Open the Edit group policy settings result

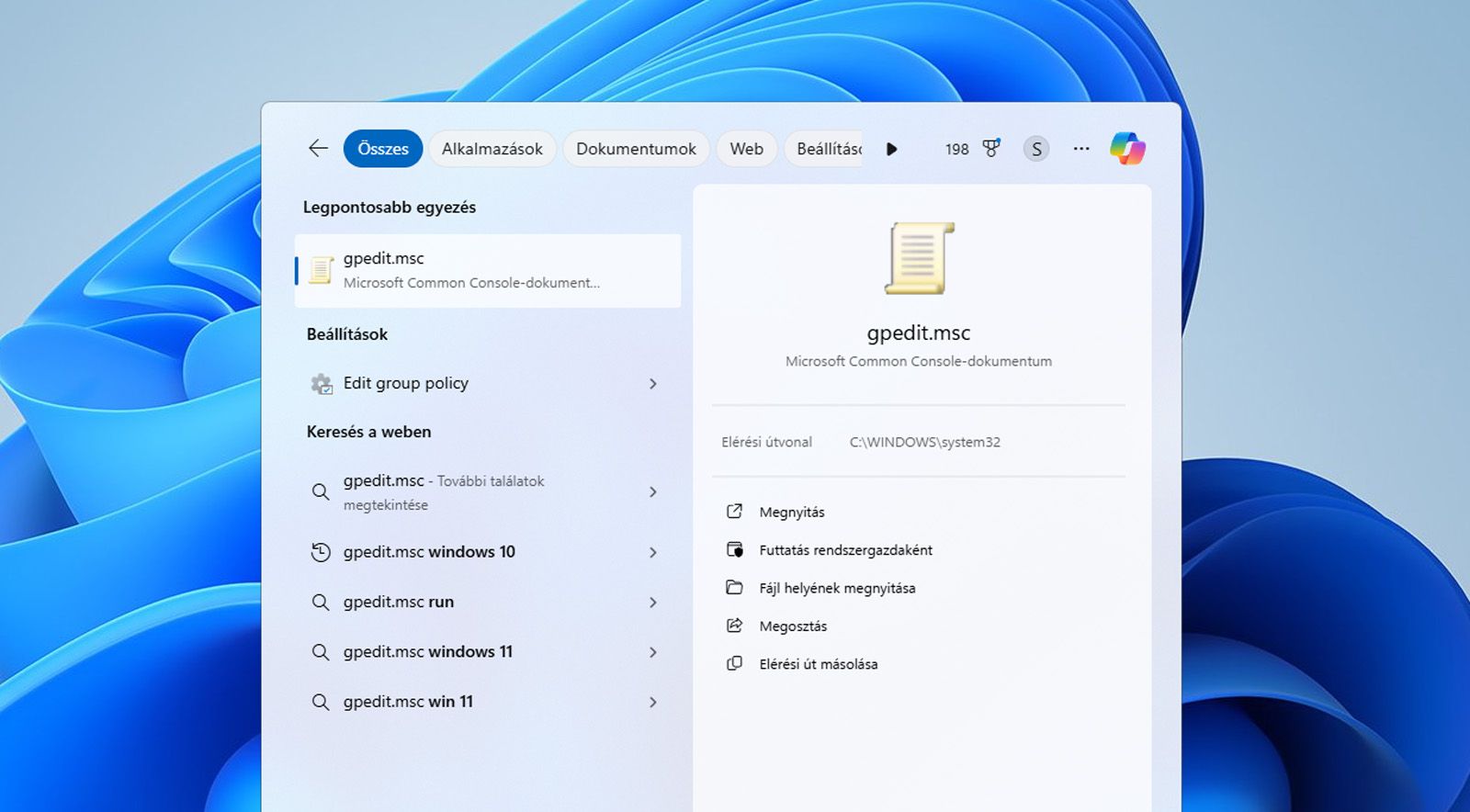[488, 384]
